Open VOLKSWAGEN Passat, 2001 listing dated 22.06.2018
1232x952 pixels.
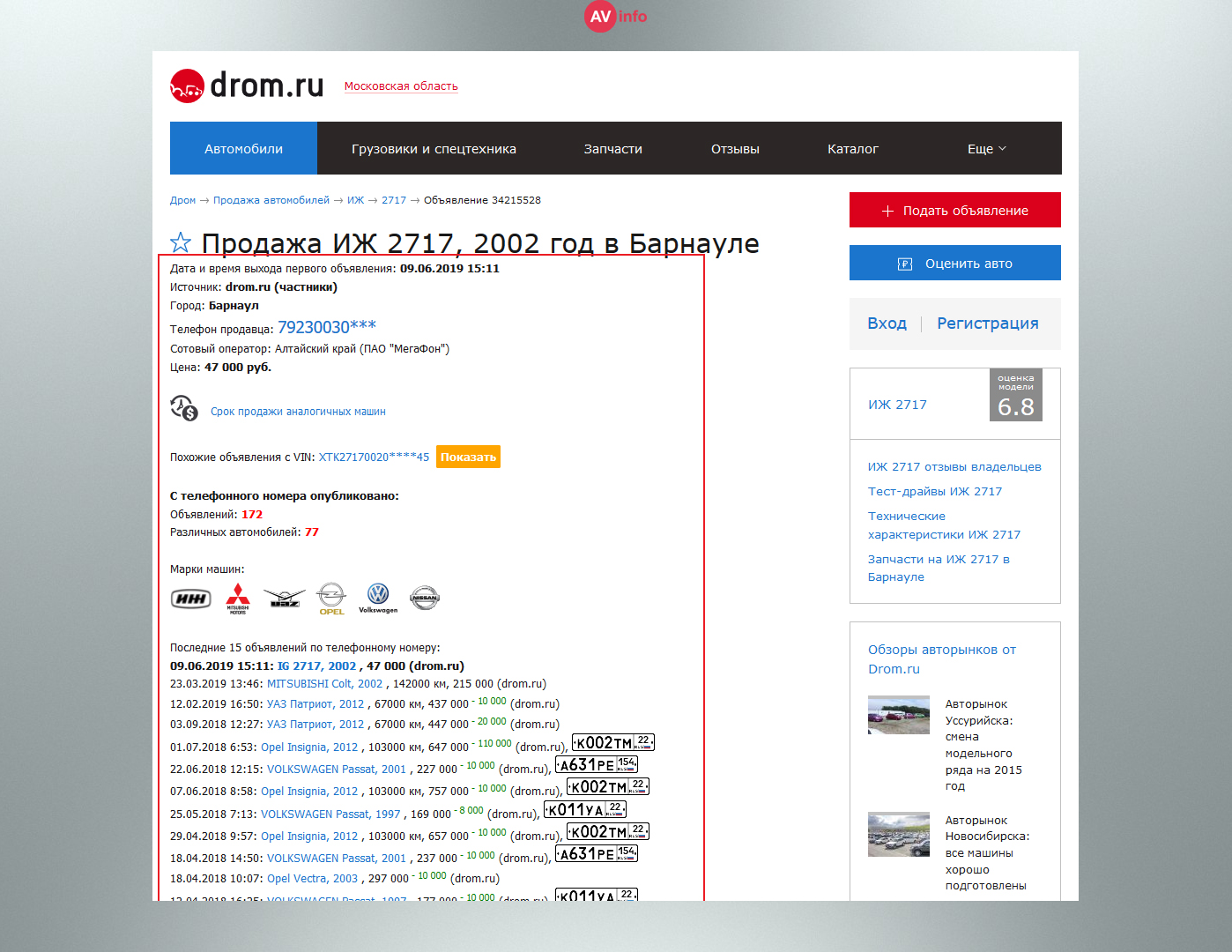[x=337, y=770]
